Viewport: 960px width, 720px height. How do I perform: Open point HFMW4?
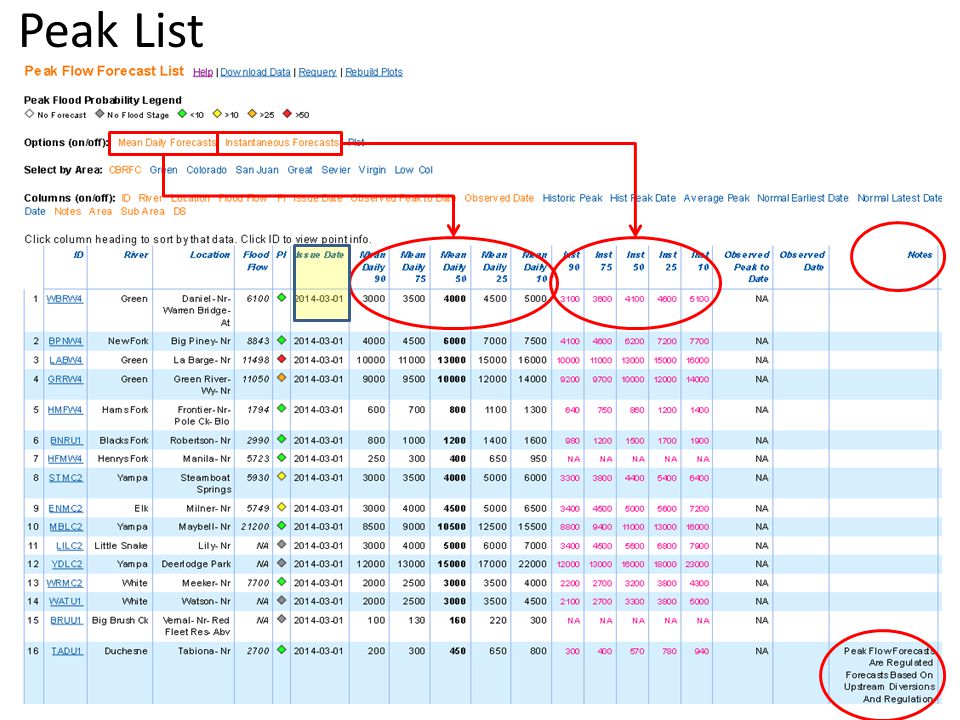click(65, 459)
